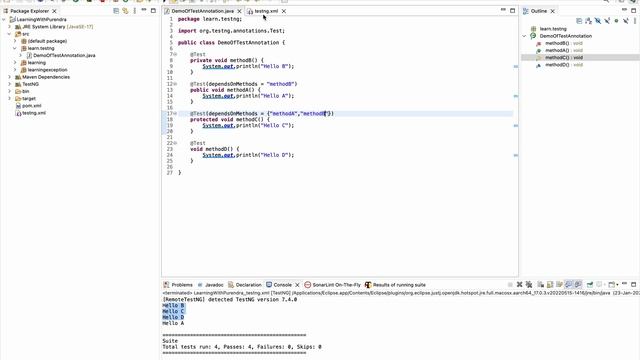Viewport: 640px width, 360px height.
Task: Toggle Hide Non-Public Members green dot
Action: coord(616,21)
